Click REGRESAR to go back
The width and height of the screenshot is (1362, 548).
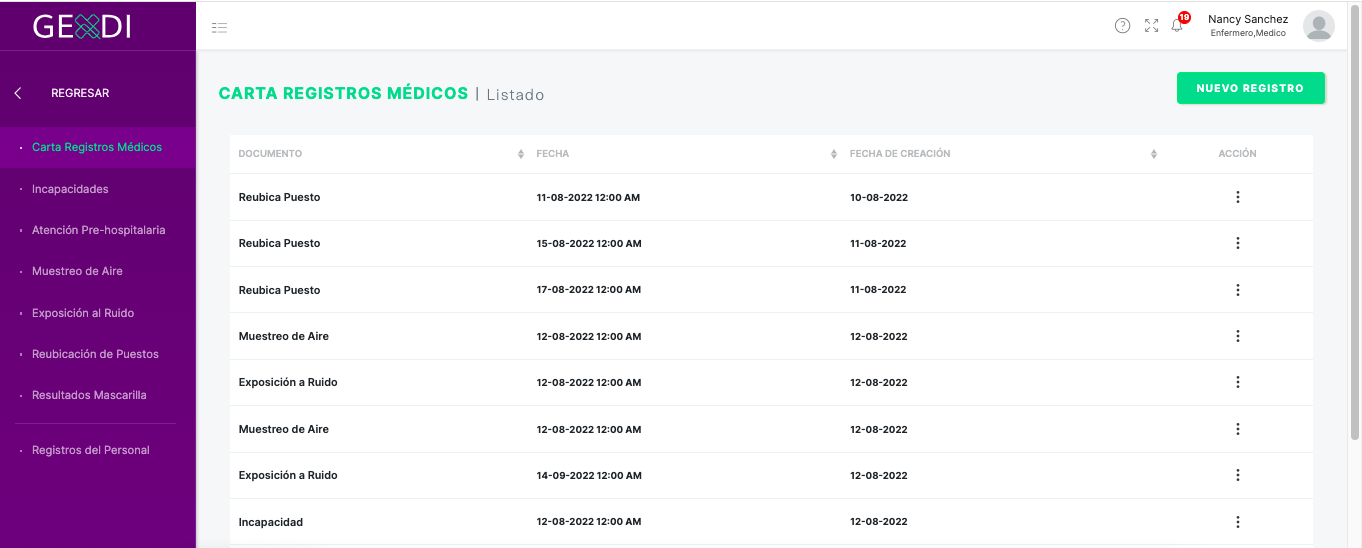pyautogui.click(x=80, y=93)
